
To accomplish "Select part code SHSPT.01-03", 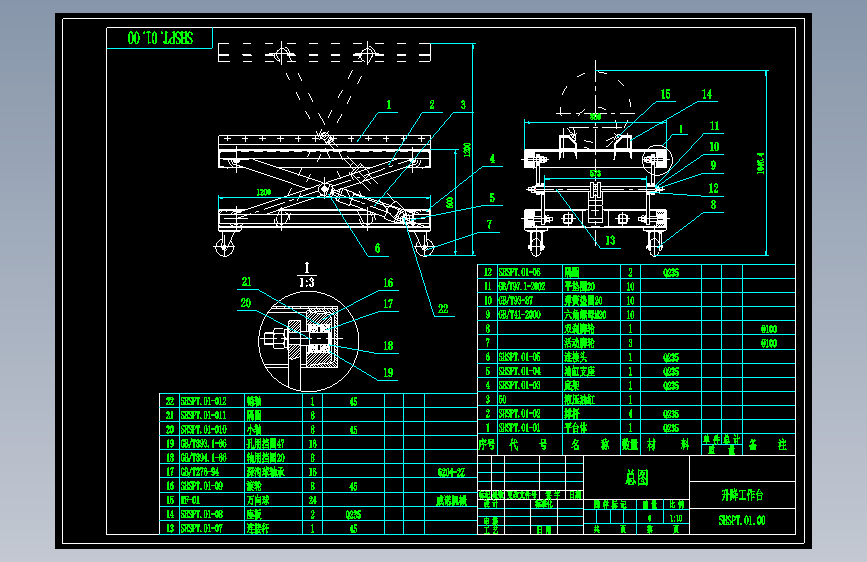I will pos(519,386).
